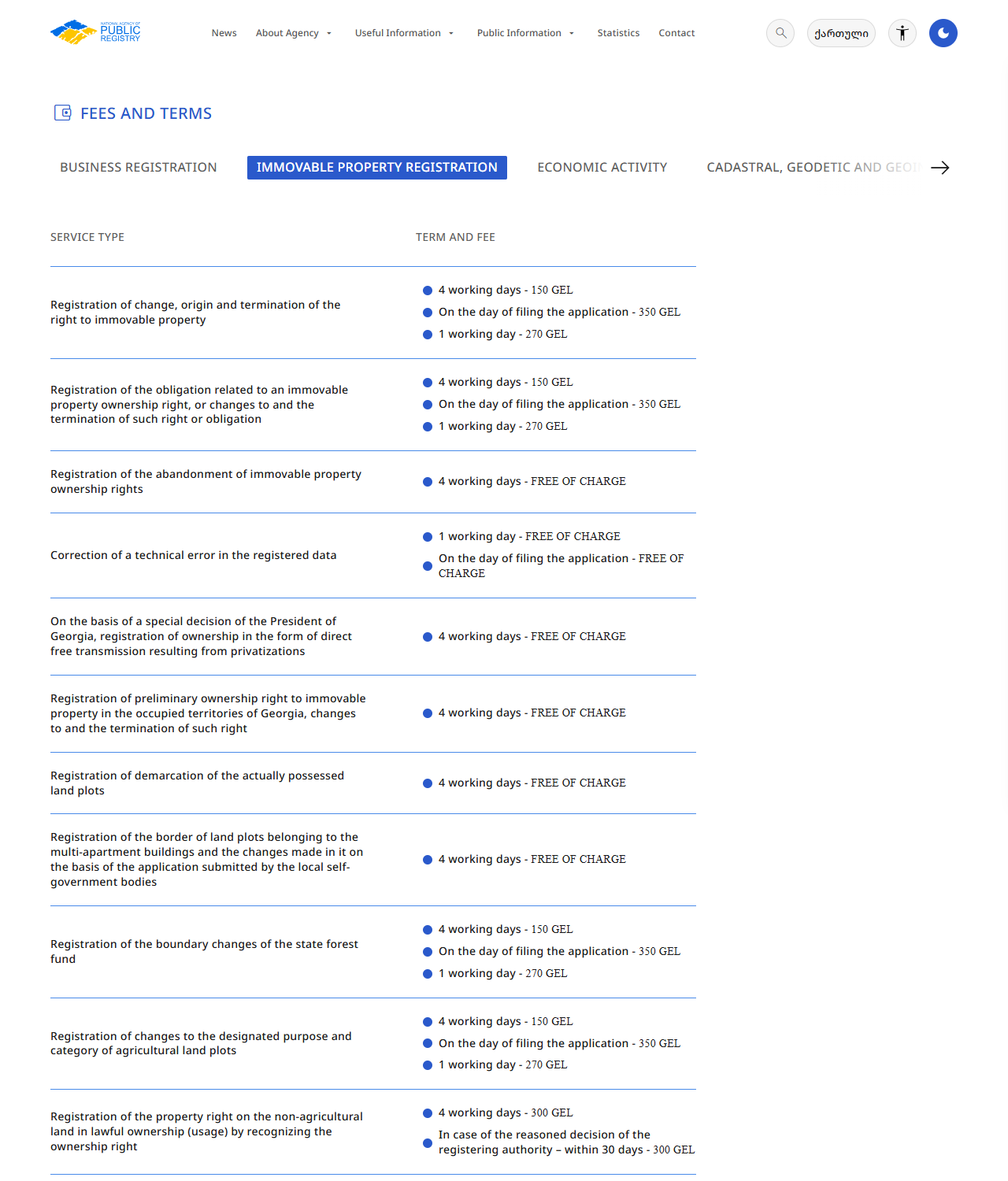Click 'On the day of filing - 350 GEL' in agricultural row

(x=559, y=1043)
